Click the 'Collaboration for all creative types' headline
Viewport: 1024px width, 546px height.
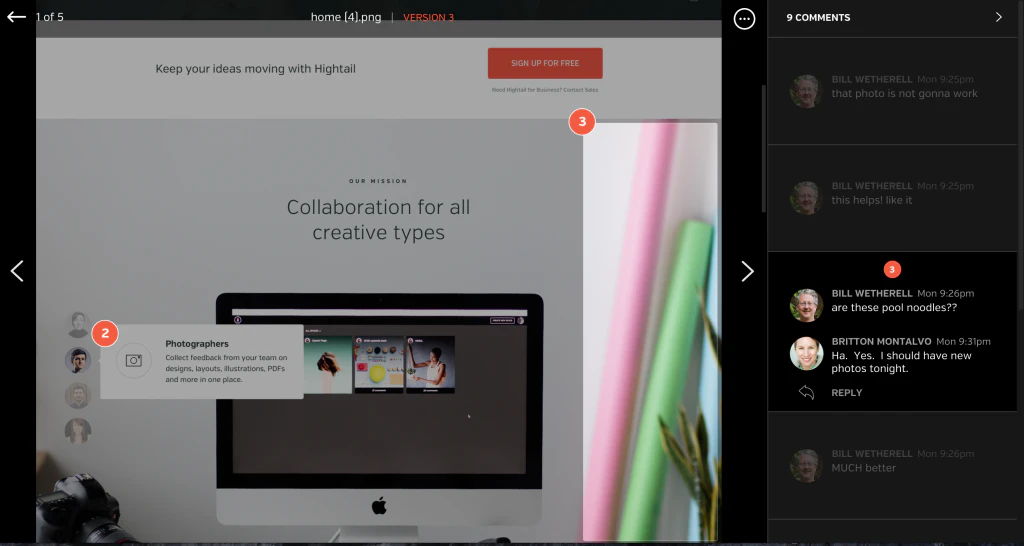[378, 219]
